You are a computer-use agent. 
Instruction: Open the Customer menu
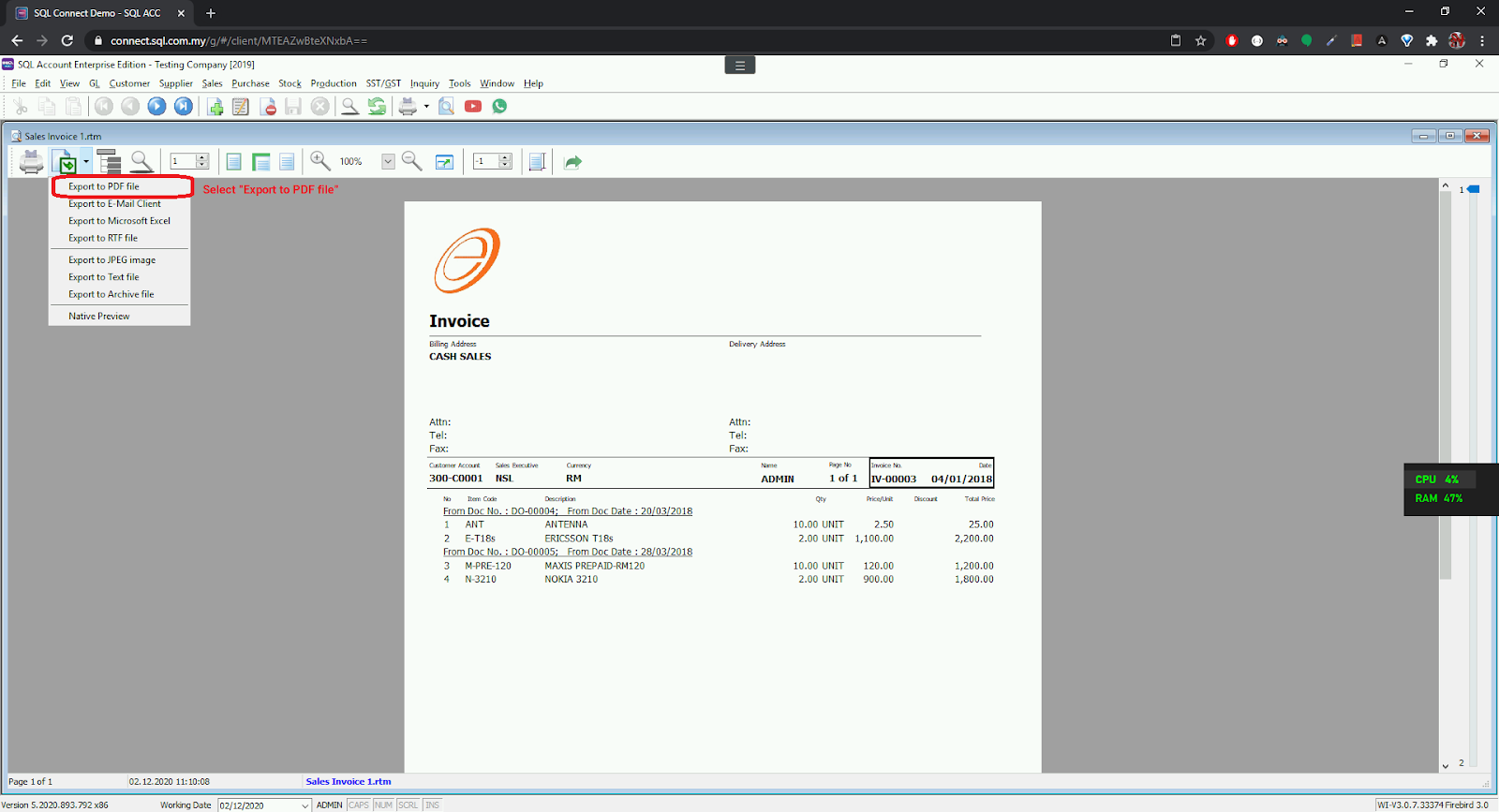[129, 83]
